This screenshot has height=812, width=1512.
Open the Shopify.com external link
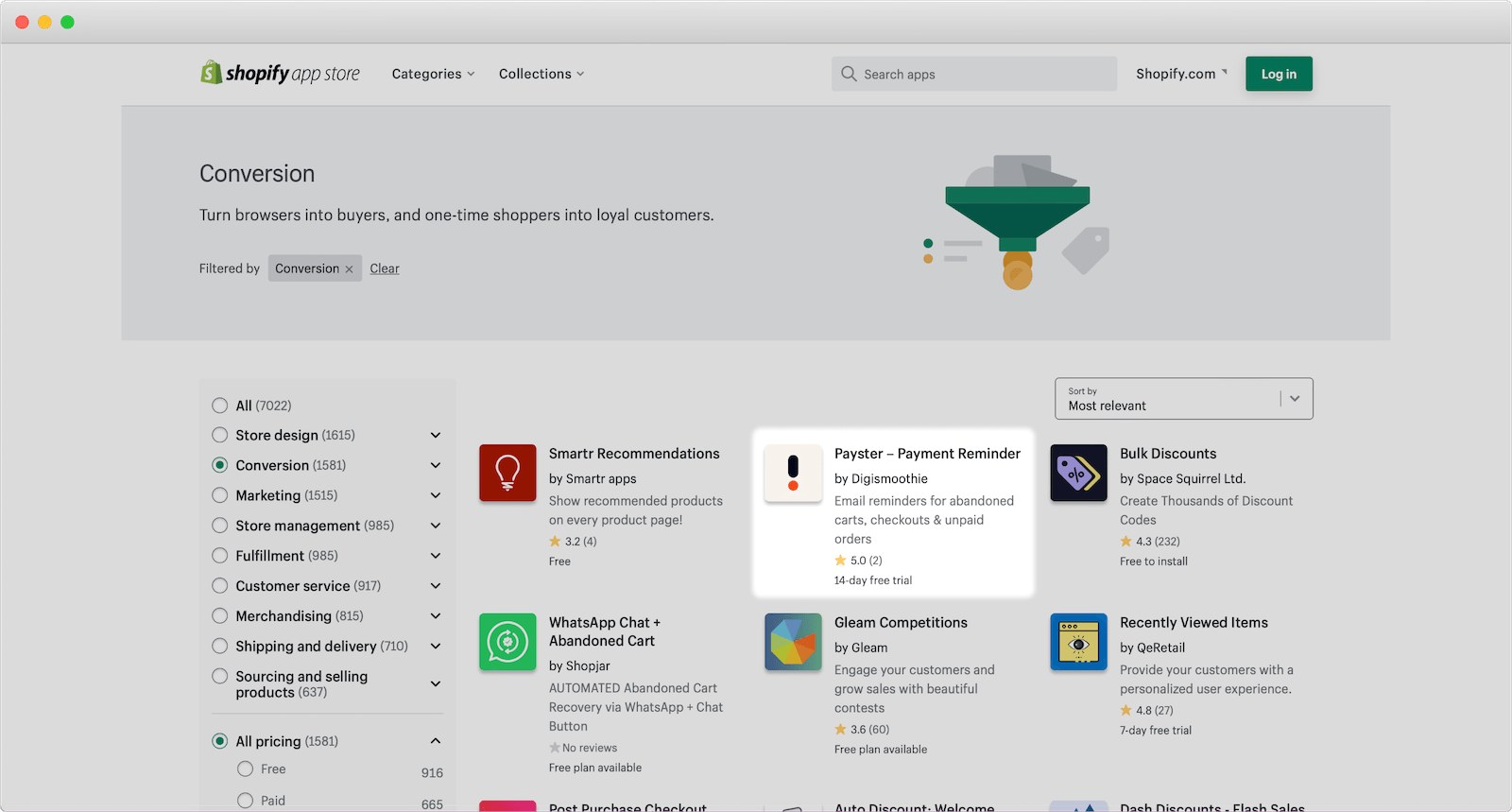coord(1180,74)
